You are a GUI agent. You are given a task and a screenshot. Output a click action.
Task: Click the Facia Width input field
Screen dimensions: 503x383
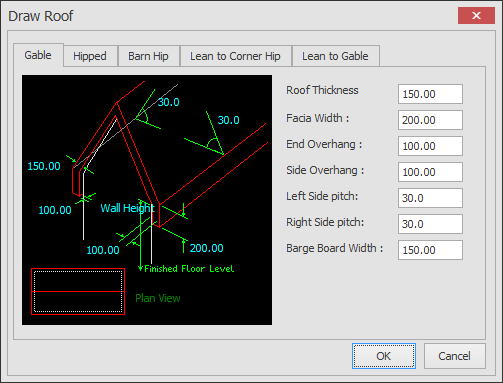tap(430, 120)
